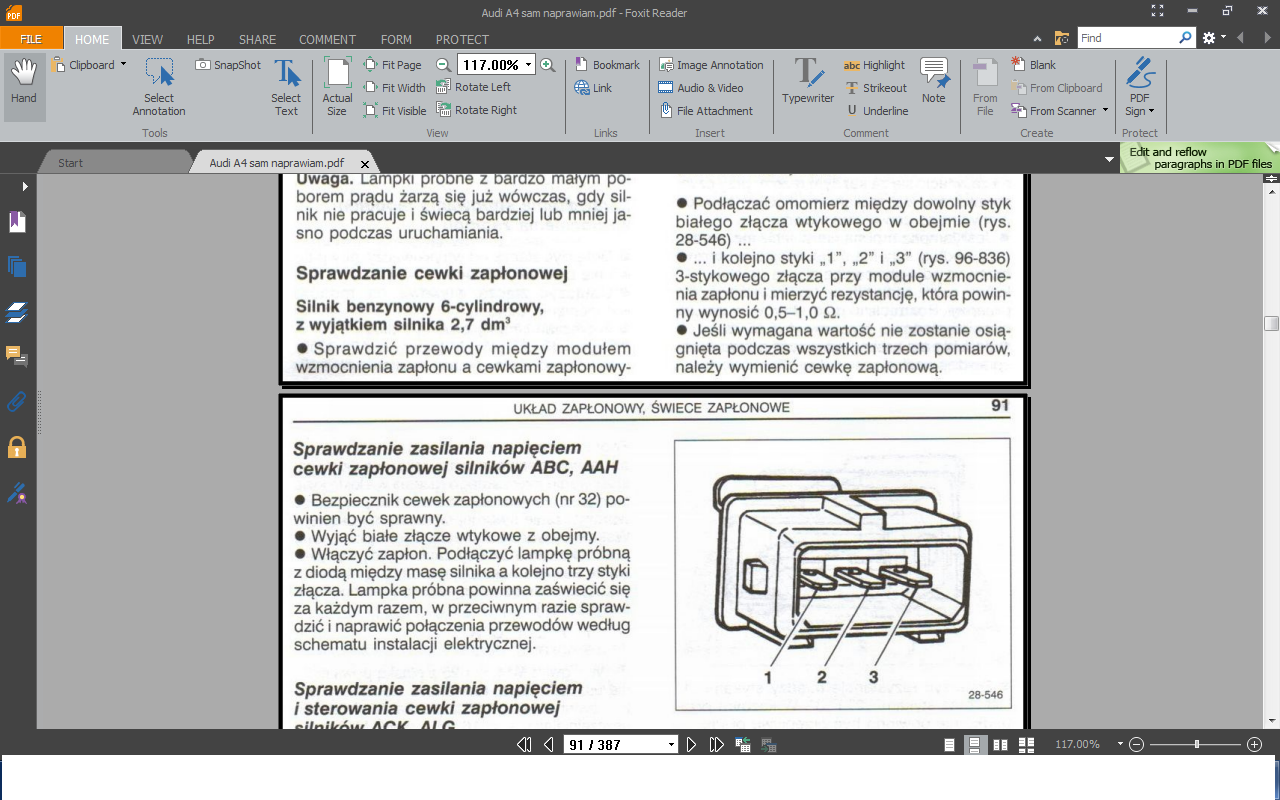Viewport: 1280px width, 800px height.
Task: Click Fit Page view option
Action: click(393, 65)
